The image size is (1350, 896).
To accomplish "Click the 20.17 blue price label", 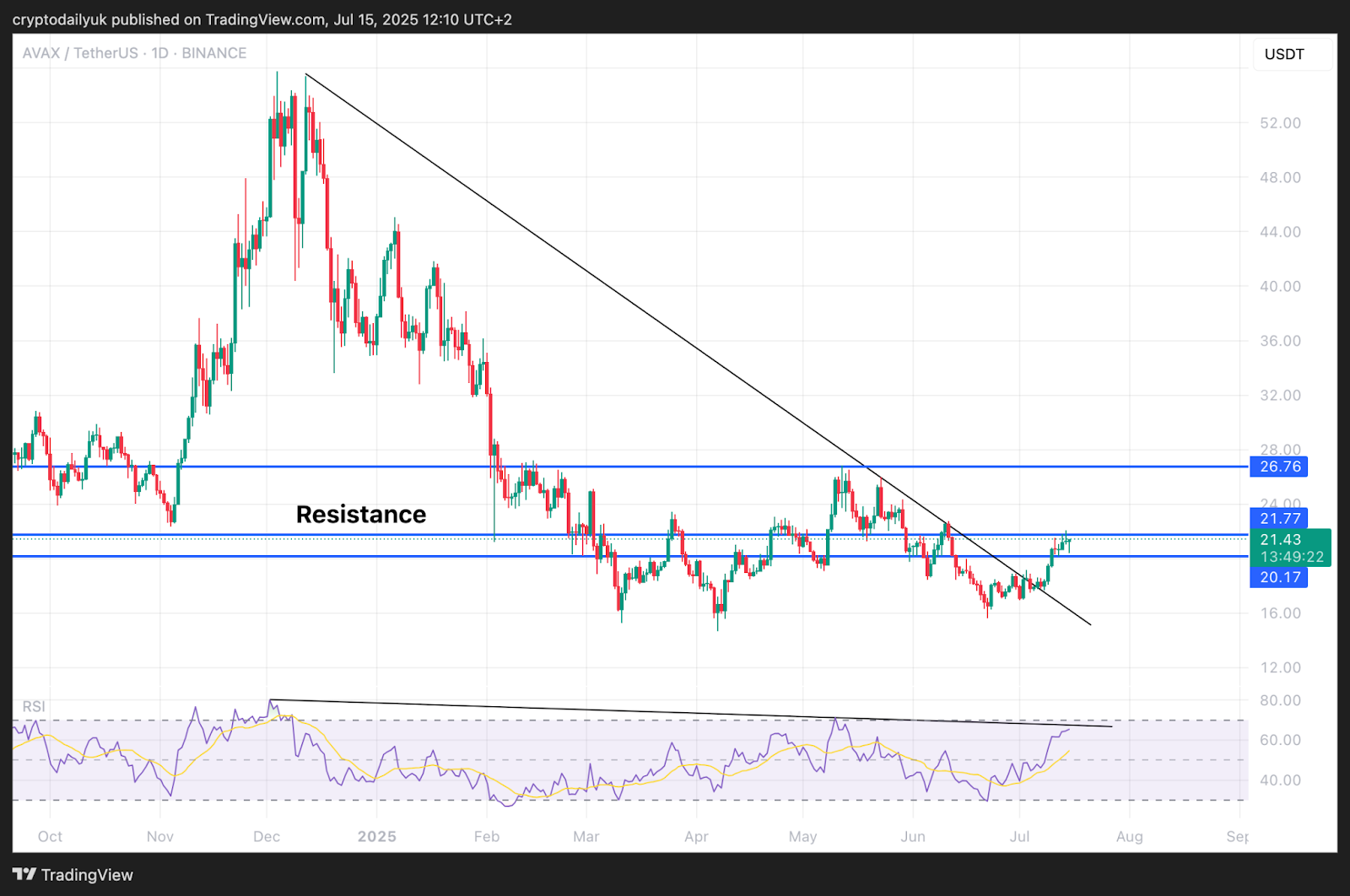I will pyautogui.click(x=1279, y=577).
